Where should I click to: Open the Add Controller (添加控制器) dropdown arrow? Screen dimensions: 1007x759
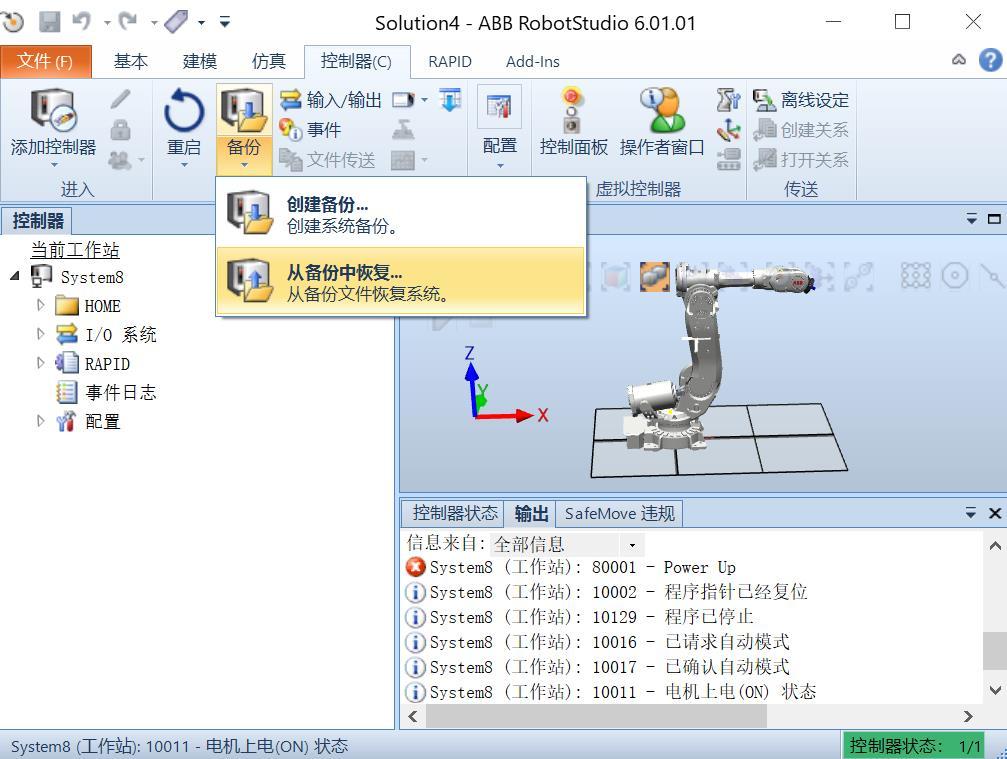(54, 165)
